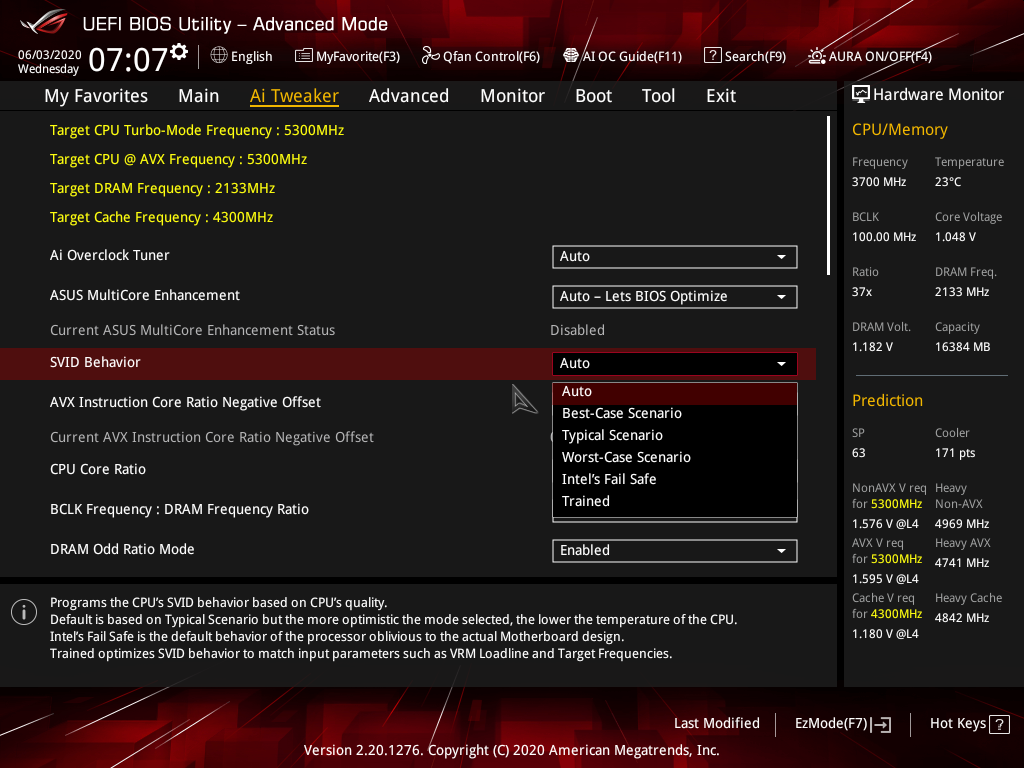This screenshot has height=768, width=1024.
Task: Open BIOS Search
Action: 744,56
